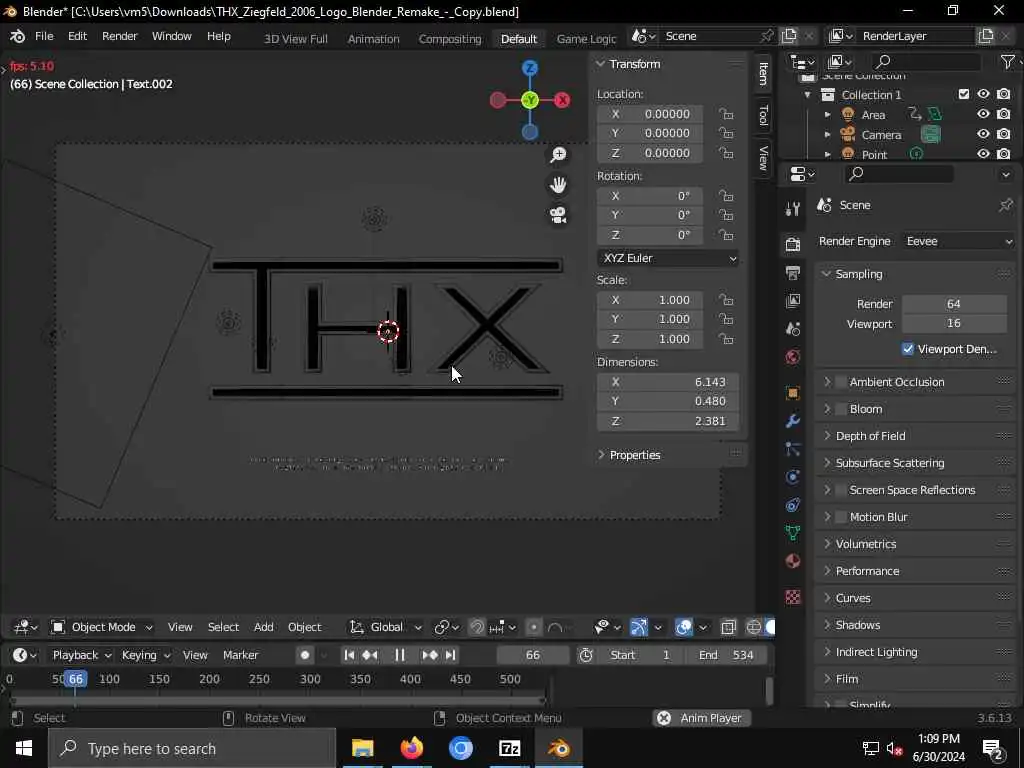Screen dimensions: 1024x768
Task: Toggle proportional editing button
Action: (534, 628)
